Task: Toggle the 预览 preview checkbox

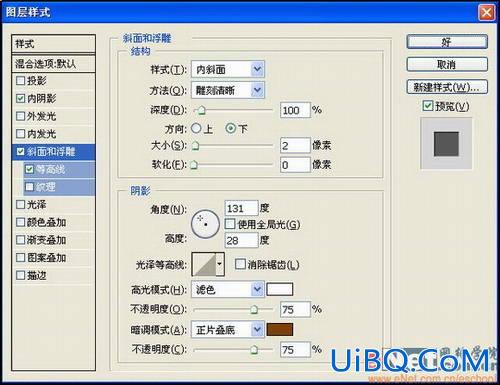Action: 428,106
